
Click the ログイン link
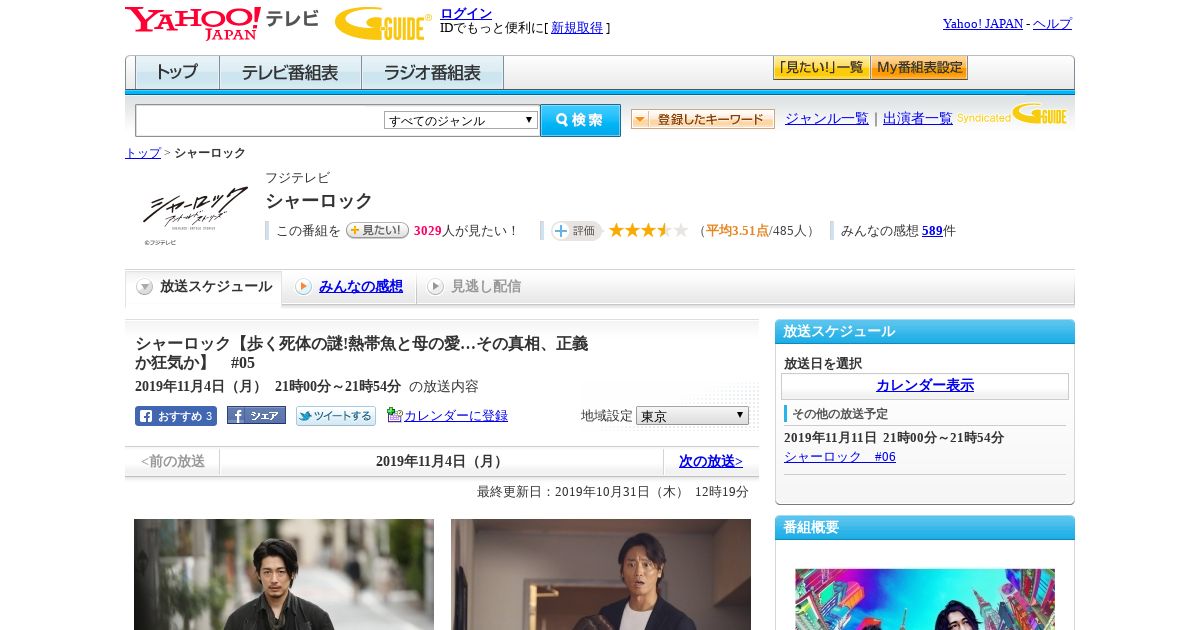click(466, 13)
